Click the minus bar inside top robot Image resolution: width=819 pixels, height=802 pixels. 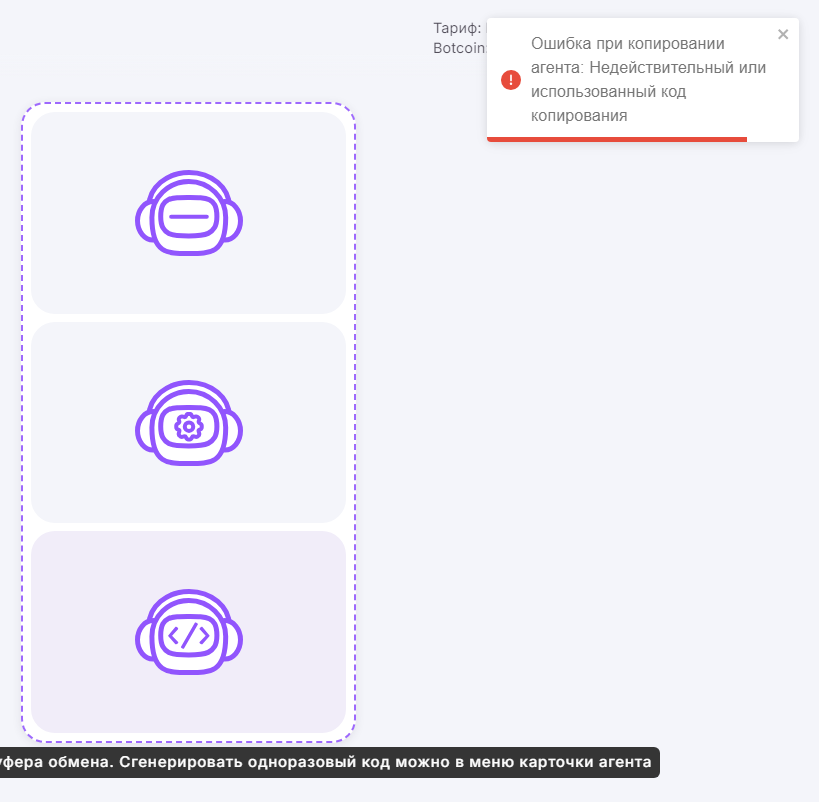click(x=188, y=217)
